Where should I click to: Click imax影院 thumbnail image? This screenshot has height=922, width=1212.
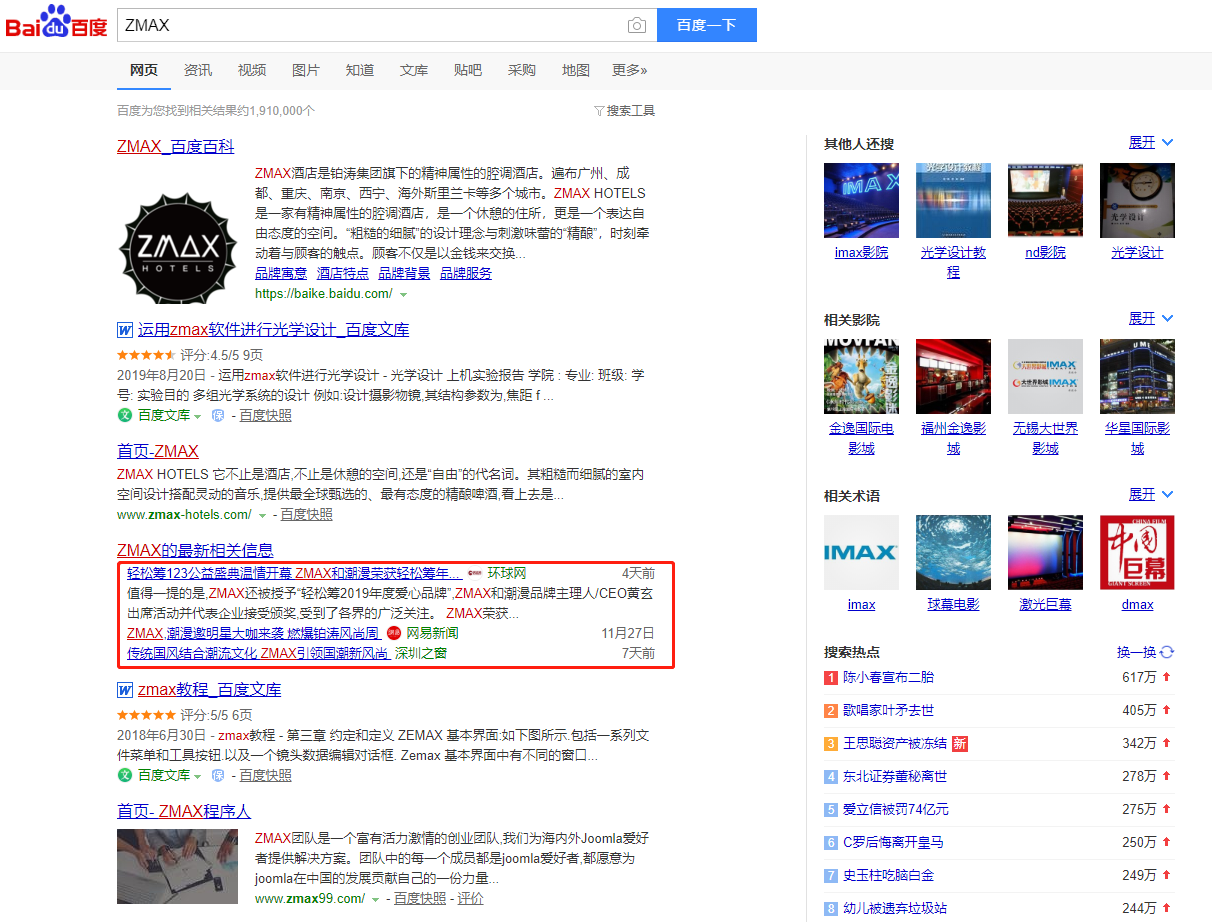click(861, 200)
